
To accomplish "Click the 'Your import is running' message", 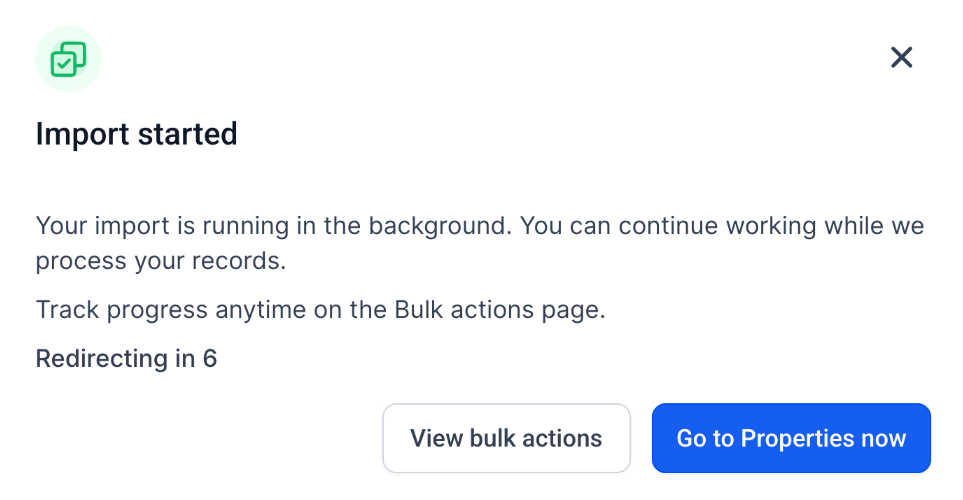I will (273, 225).
